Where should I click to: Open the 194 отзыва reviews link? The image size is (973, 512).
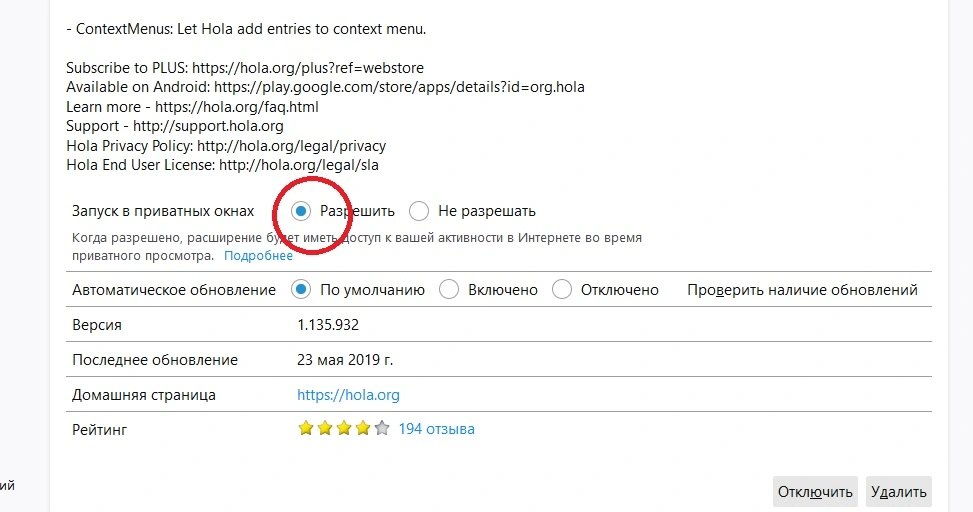pos(436,429)
